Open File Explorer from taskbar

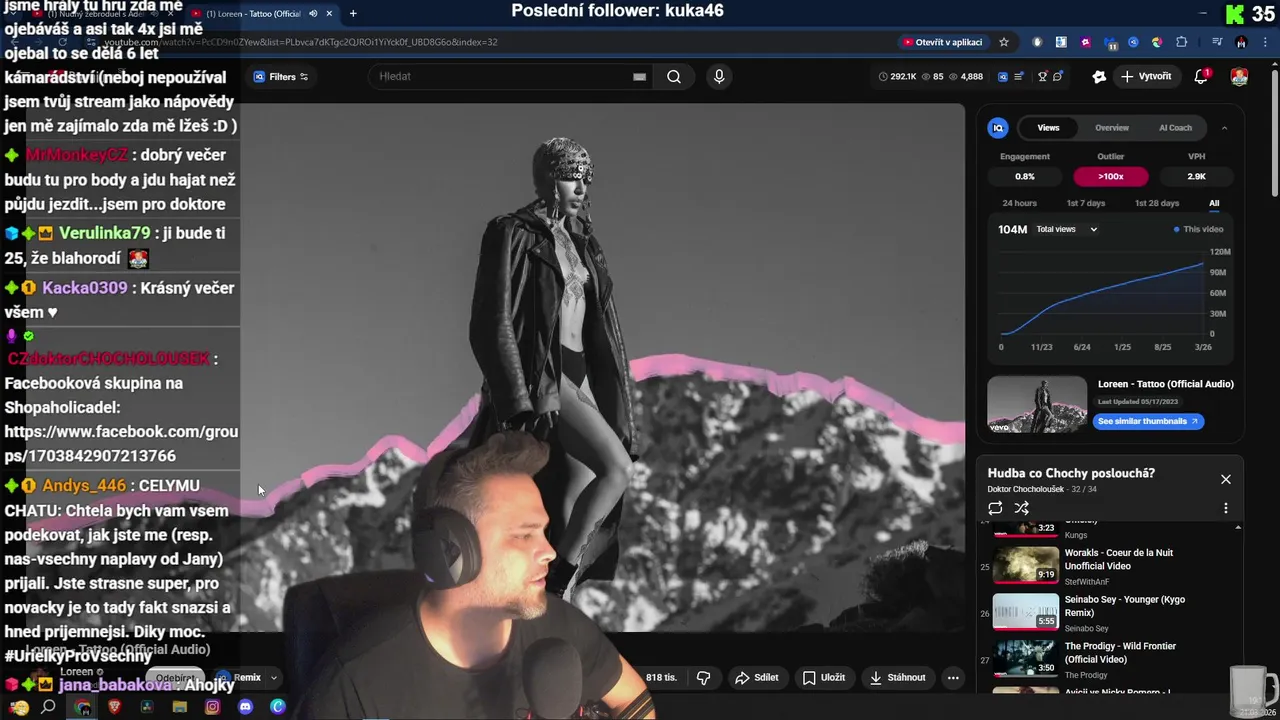180,707
